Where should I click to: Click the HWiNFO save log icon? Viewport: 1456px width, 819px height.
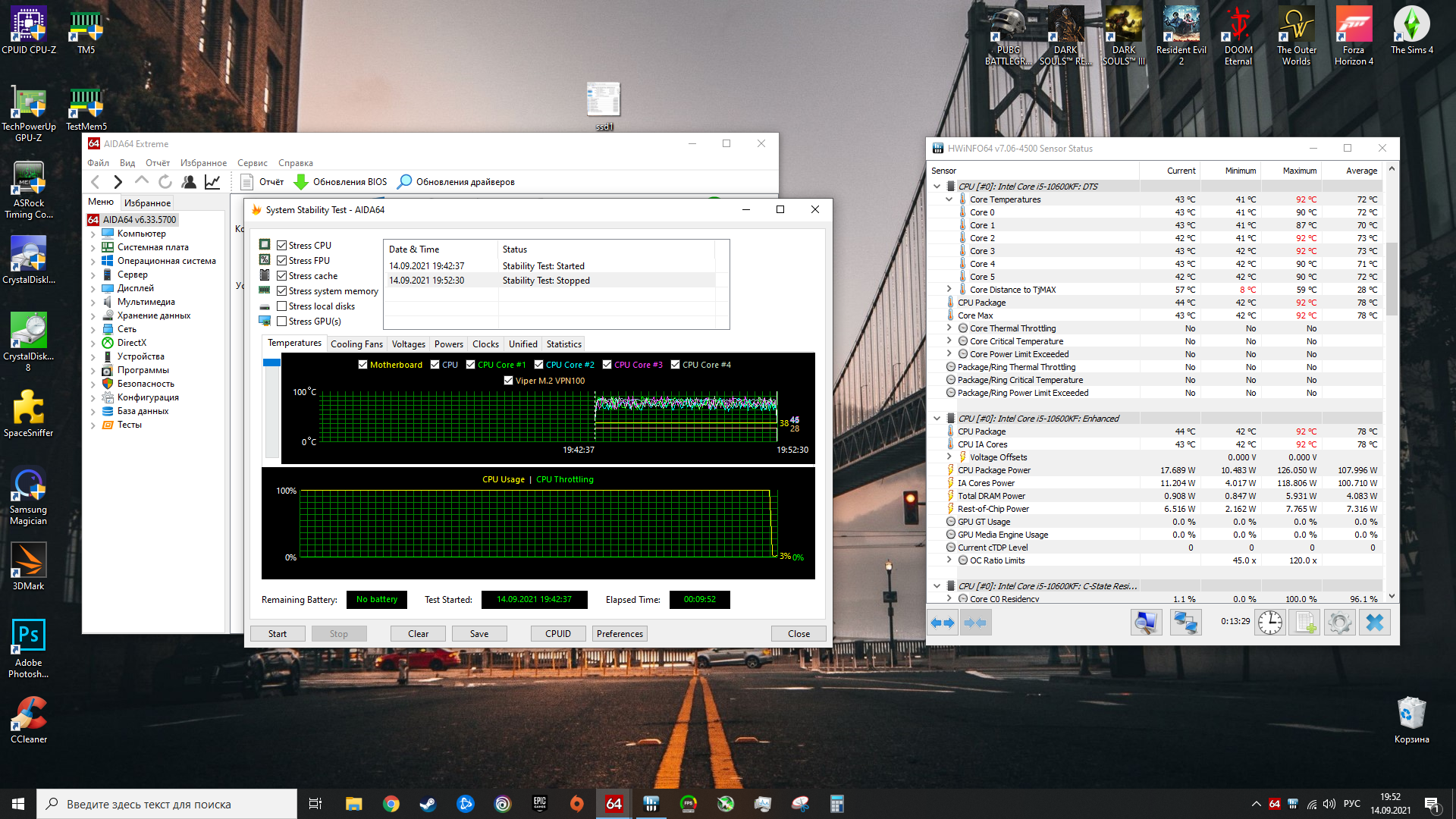1304,623
